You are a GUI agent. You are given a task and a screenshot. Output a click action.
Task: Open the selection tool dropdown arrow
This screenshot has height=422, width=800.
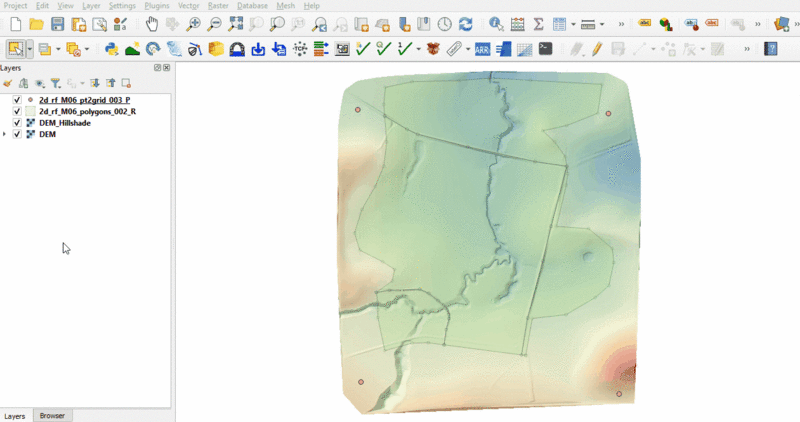click(30, 48)
